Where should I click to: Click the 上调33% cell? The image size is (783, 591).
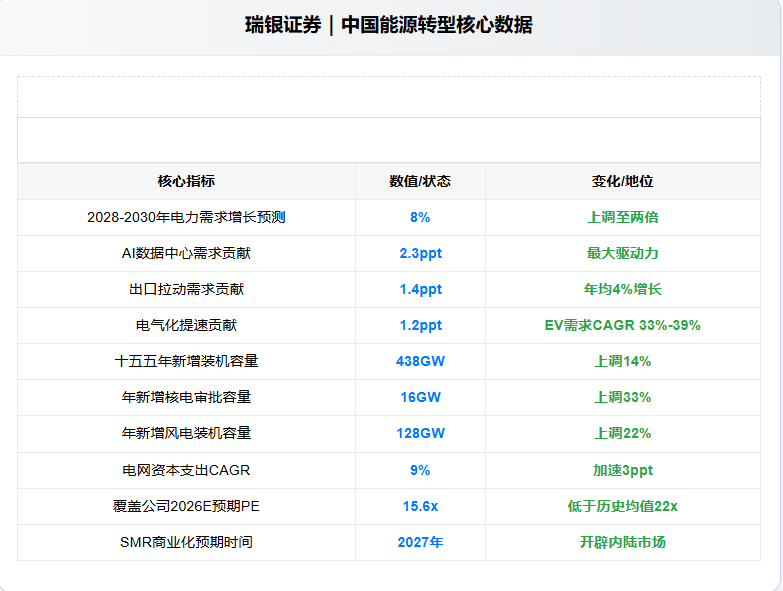click(x=623, y=397)
